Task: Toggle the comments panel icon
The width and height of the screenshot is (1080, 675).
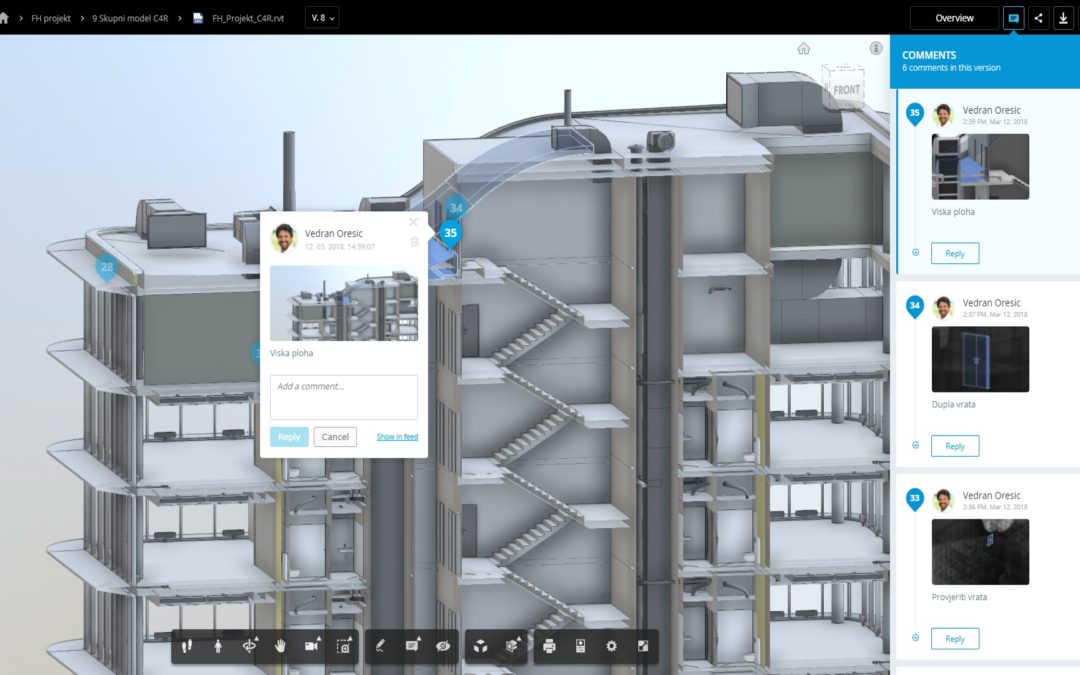Action: [x=1014, y=18]
